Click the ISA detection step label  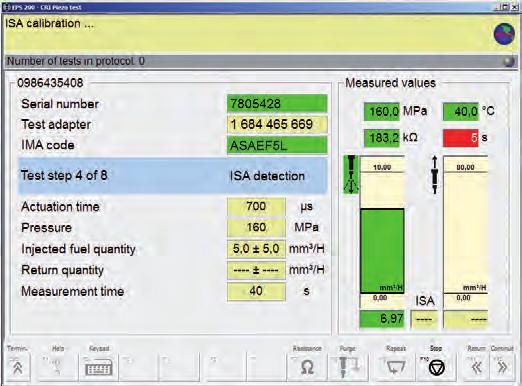[267, 176]
